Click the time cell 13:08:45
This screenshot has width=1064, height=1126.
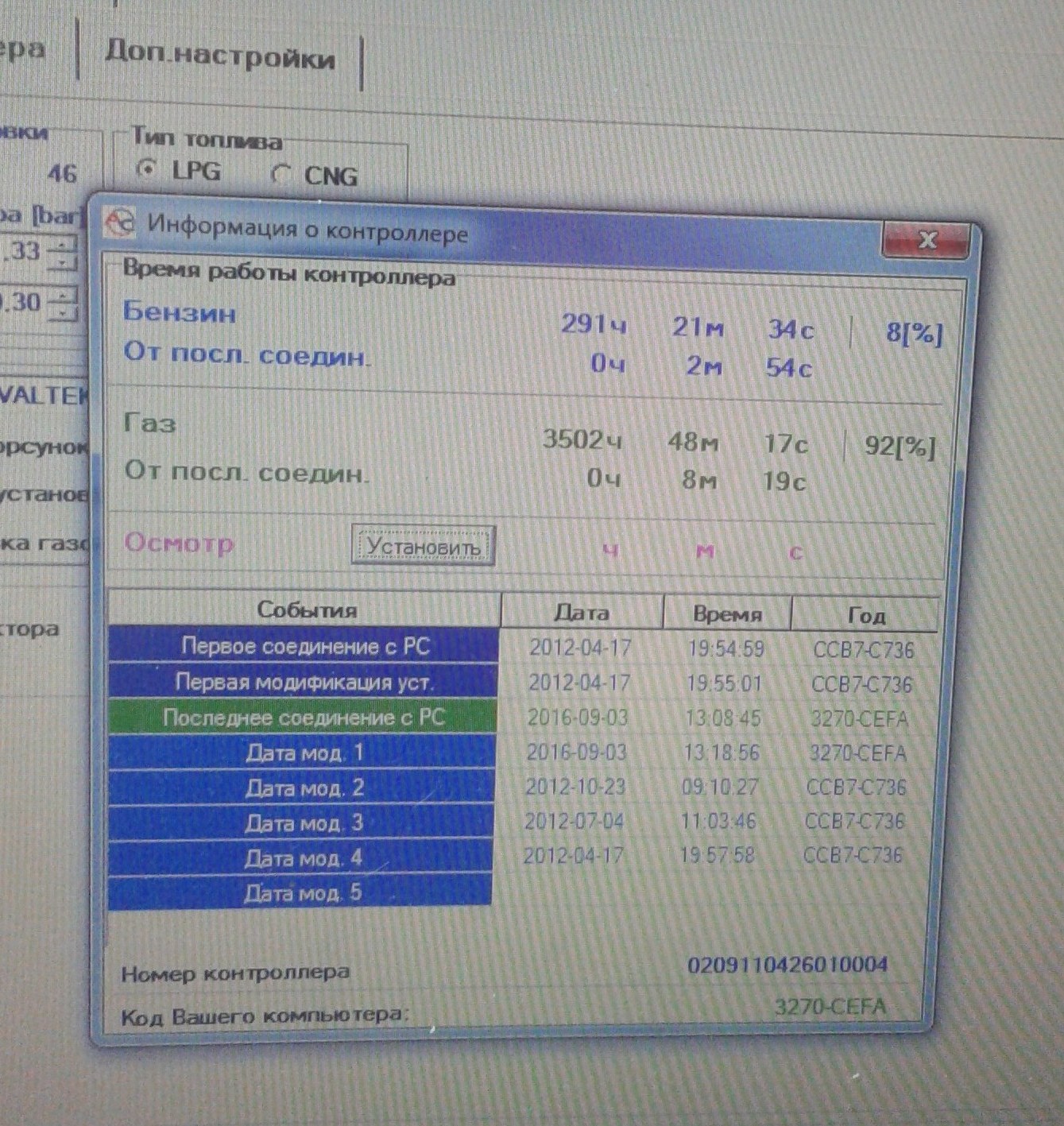pos(723,718)
